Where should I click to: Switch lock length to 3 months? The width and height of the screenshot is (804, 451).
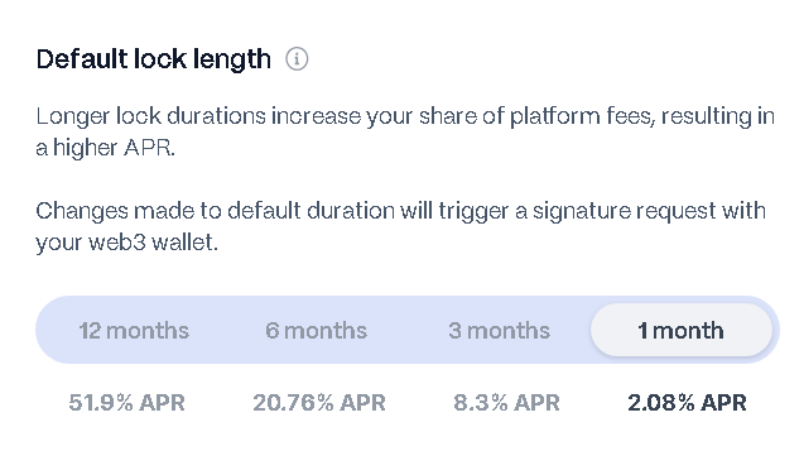[499, 330]
